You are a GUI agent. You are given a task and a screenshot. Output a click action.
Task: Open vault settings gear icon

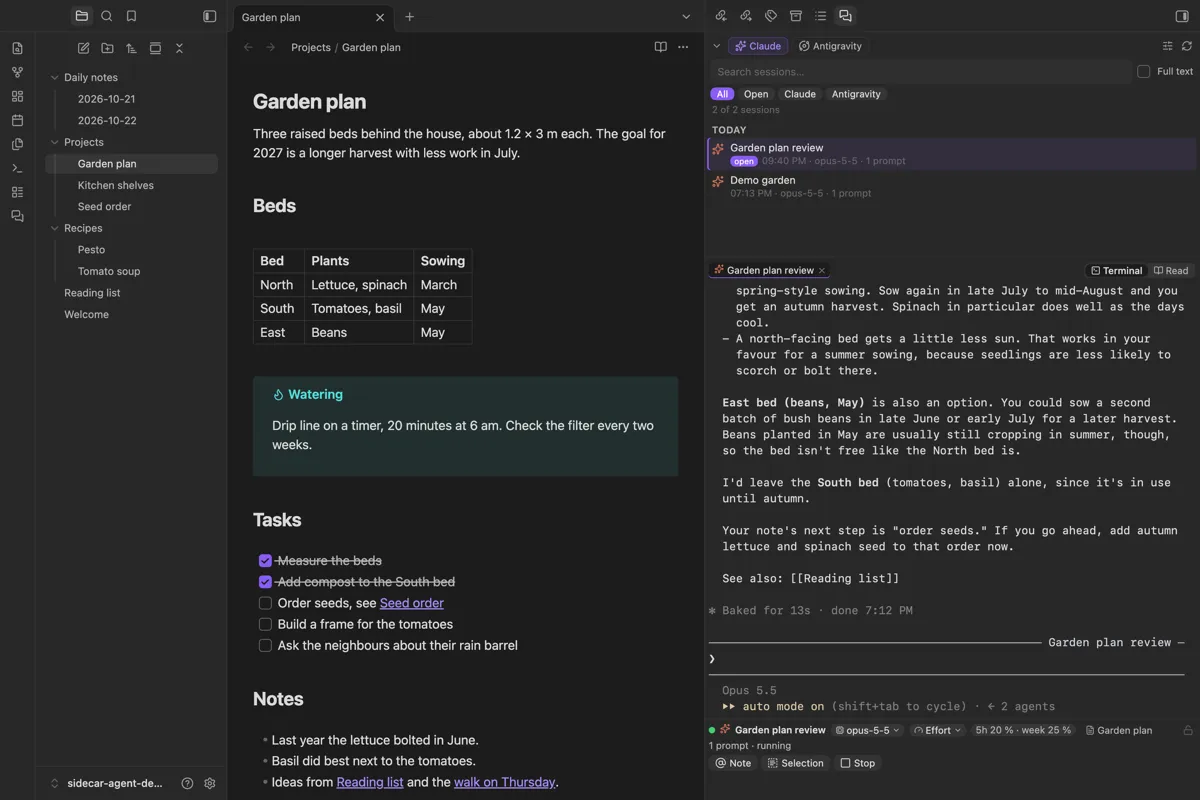pyautogui.click(x=210, y=784)
